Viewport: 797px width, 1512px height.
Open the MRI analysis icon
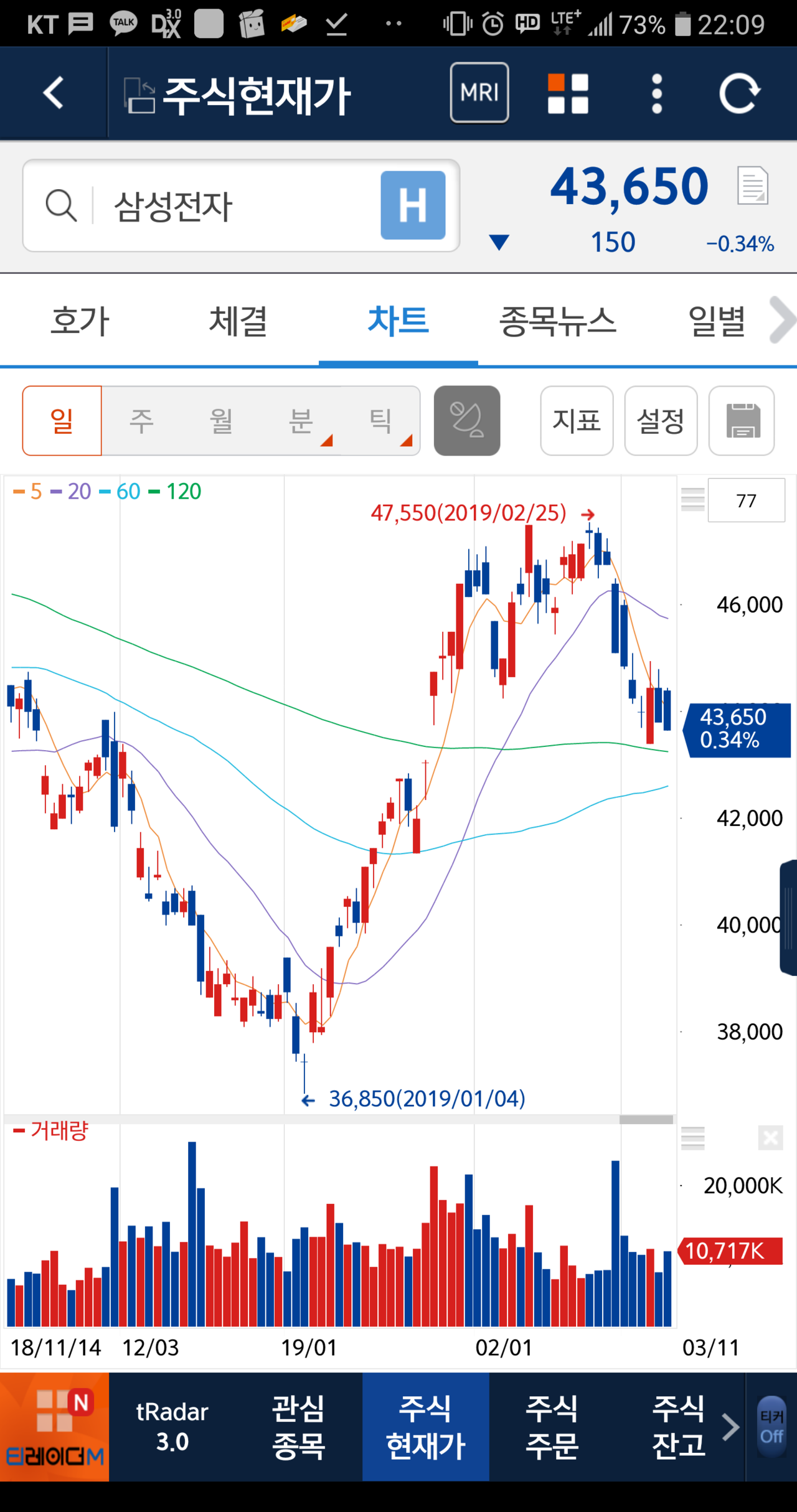click(479, 93)
